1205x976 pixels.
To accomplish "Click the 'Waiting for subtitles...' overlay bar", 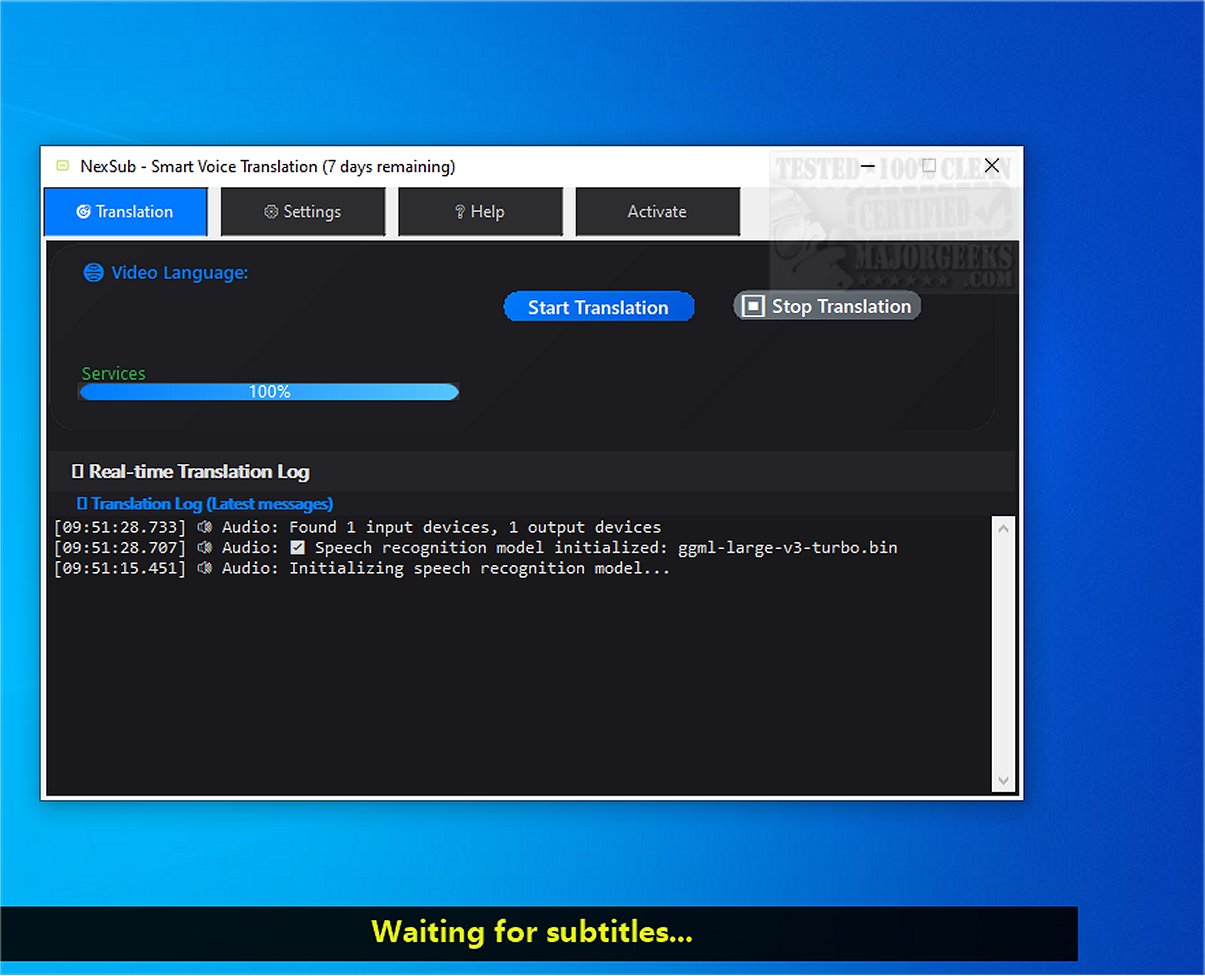I will (539, 933).
